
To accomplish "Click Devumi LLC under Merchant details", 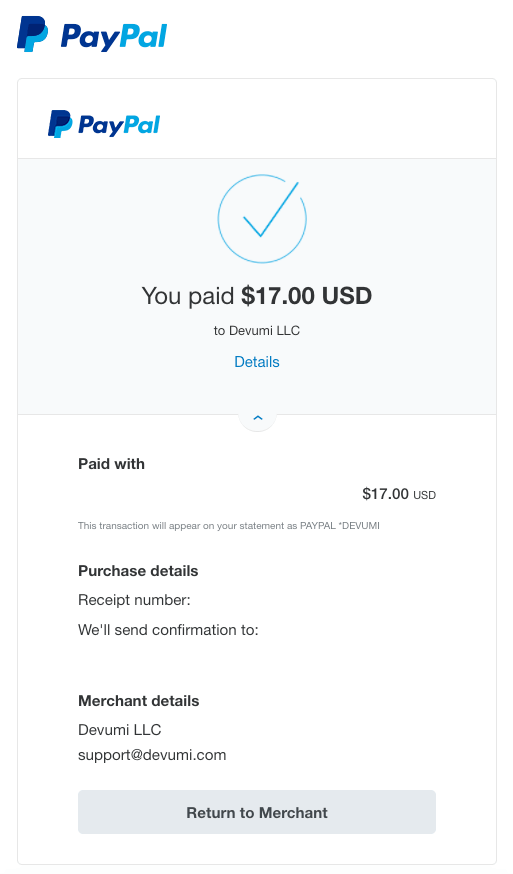I will pyautogui.click(x=120, y=730).
